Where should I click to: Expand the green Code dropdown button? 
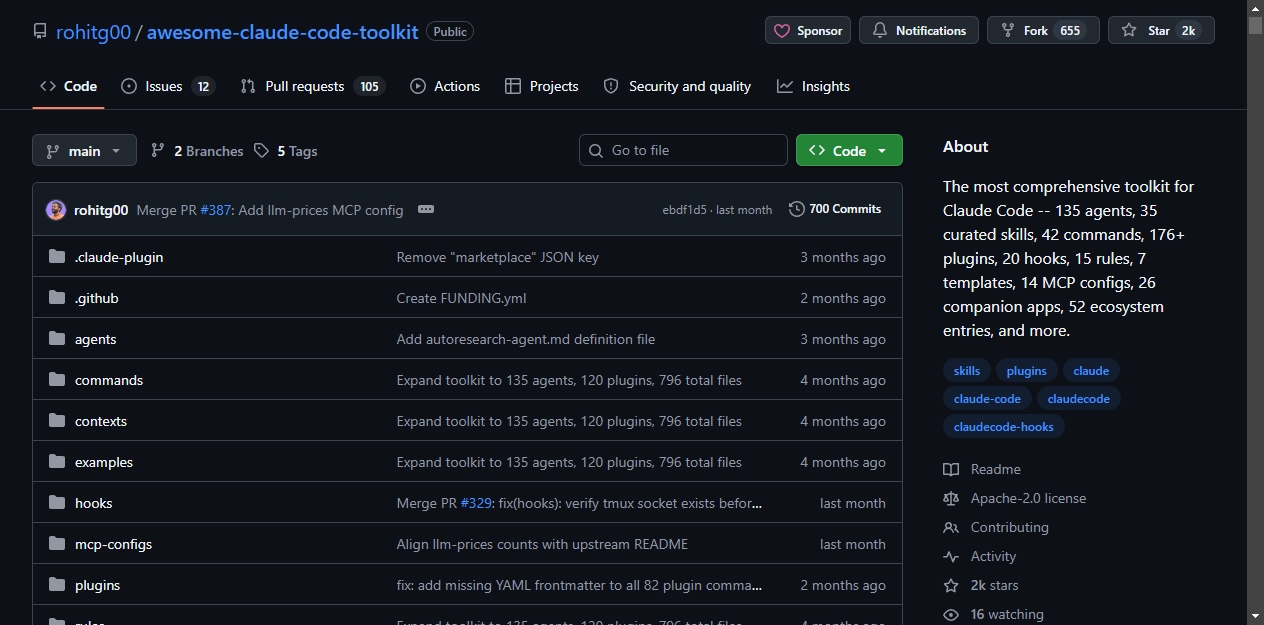coord(849,150)
